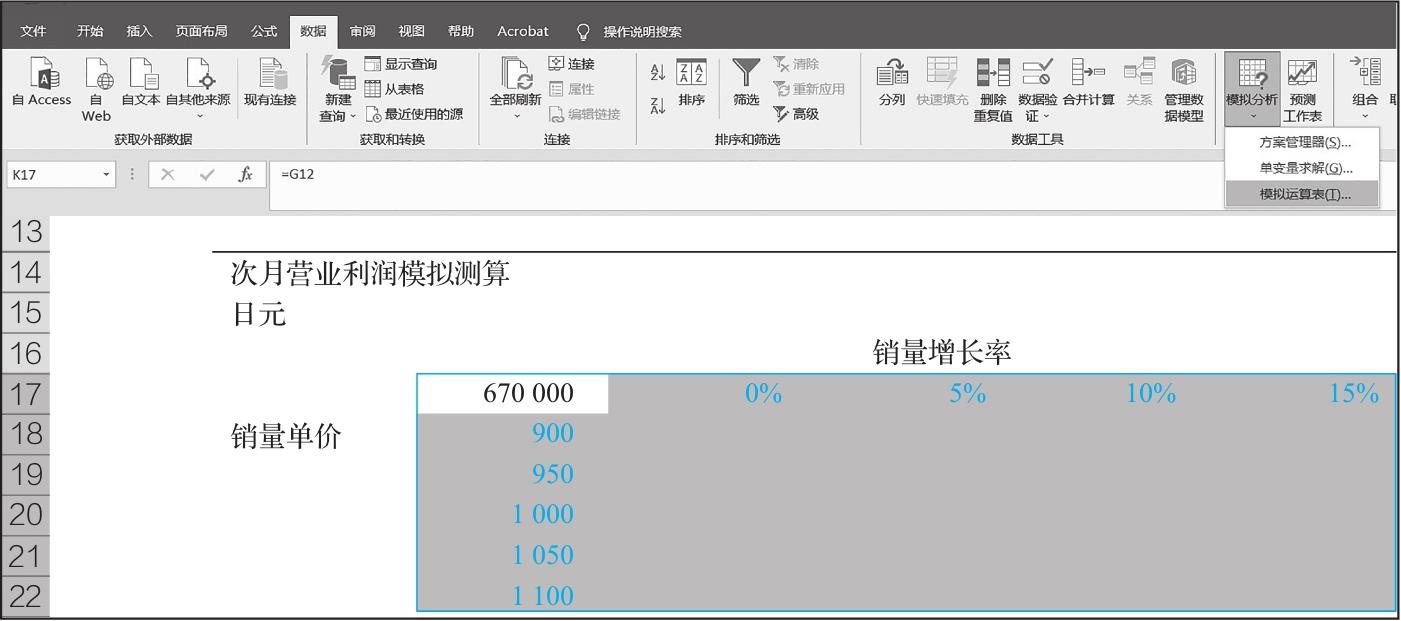Viewport: 1401px width, 621px height.
Task: Click 重新应用 reapply filter
Action: [809, 89]
